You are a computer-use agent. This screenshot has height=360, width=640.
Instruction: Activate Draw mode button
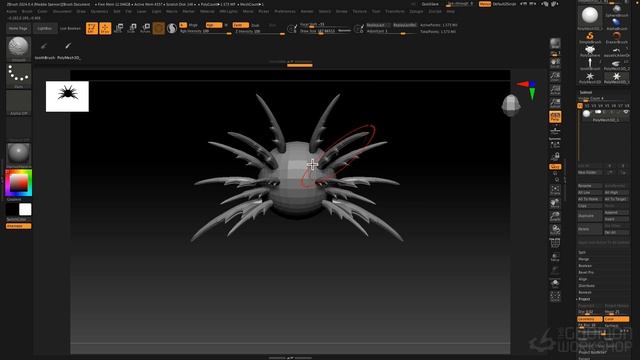[x=105, y=28]
